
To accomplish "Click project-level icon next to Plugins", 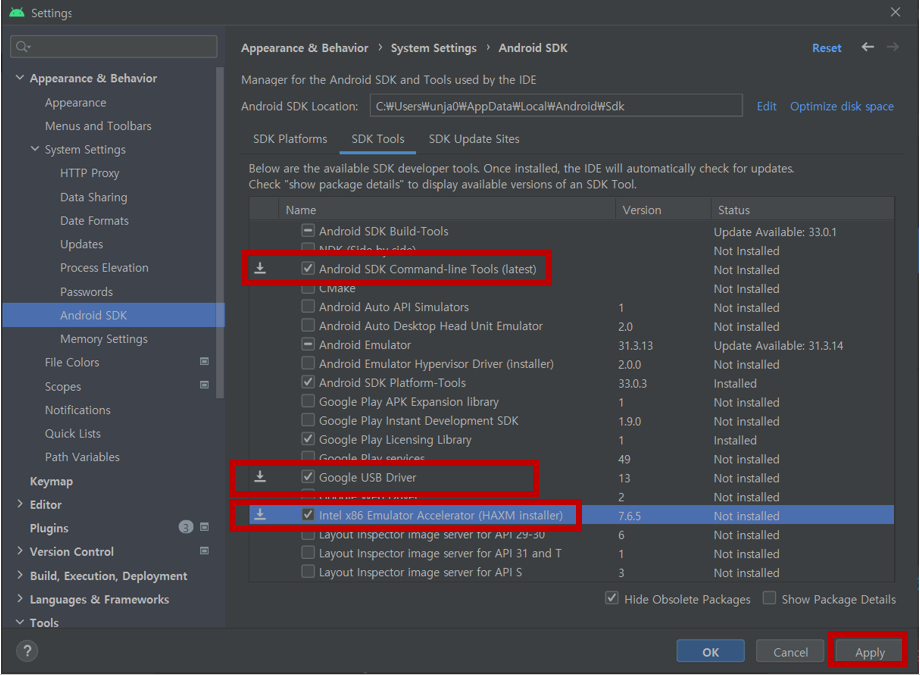I will click(204, 527).
